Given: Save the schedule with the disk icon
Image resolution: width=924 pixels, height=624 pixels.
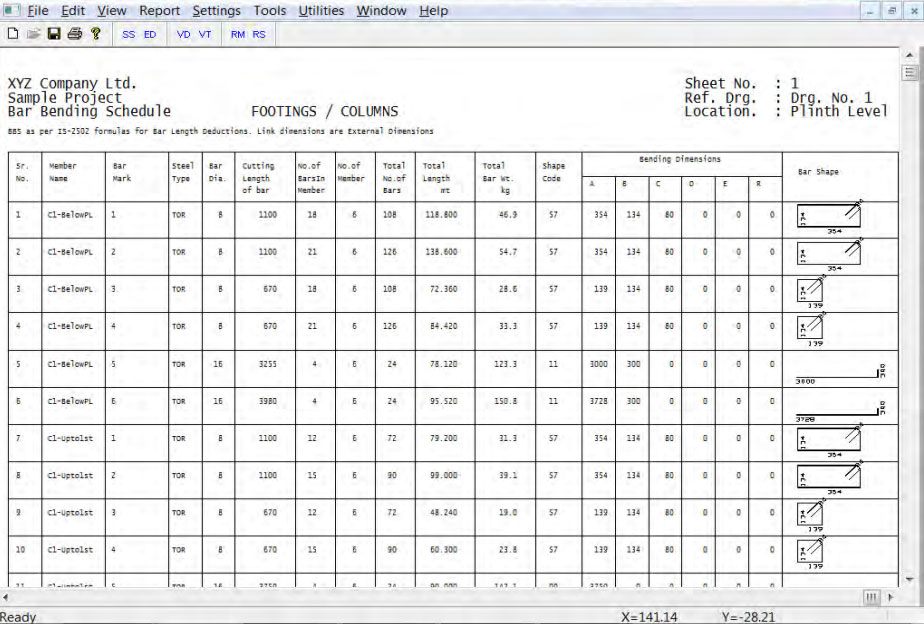Looking at the screenshot, I should pos(53,32).
